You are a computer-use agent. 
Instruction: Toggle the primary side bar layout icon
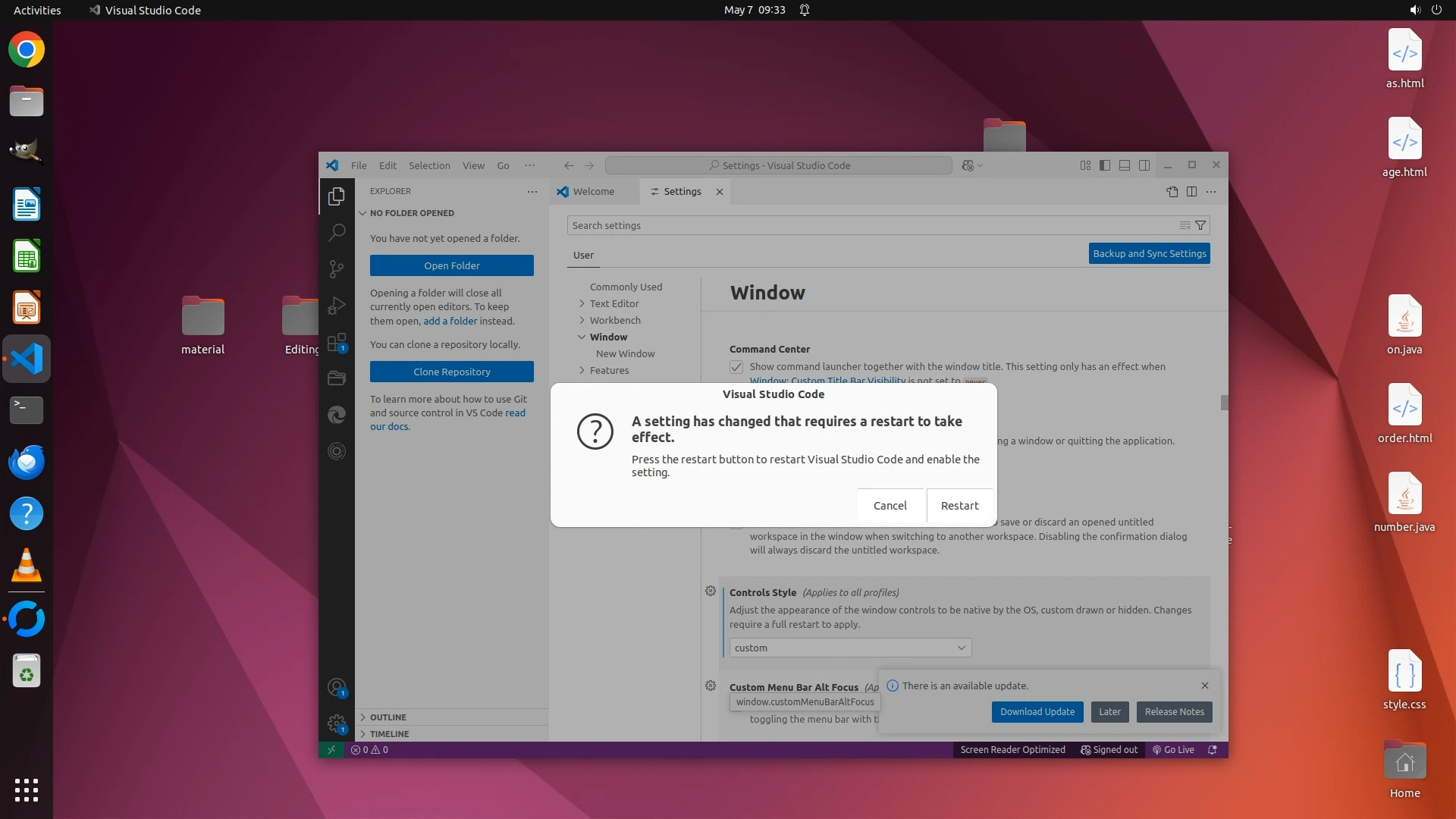click(x=1105, y=165)
